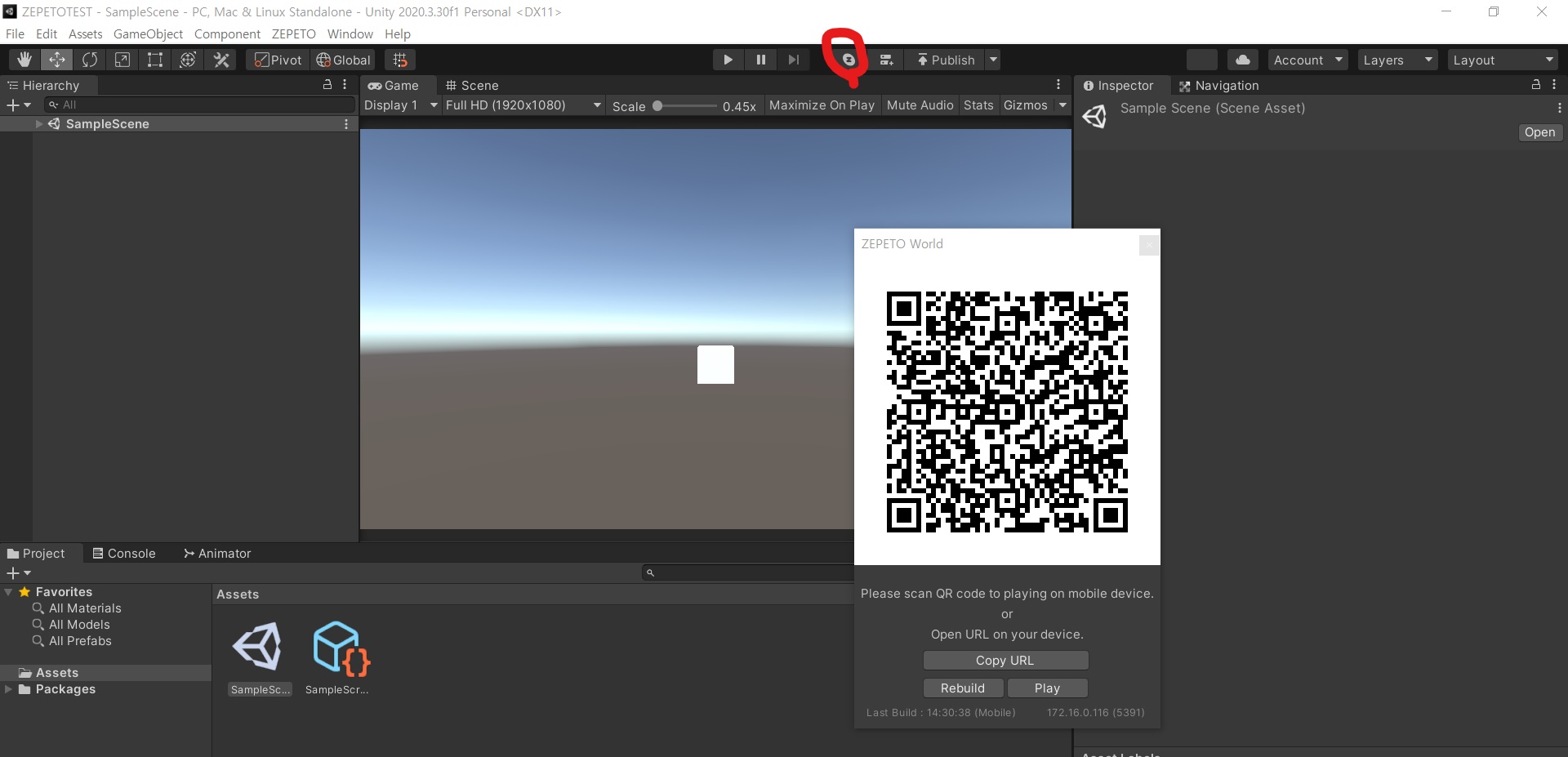Open the Component menu
1568x757 pixels.
click(227, 33)
